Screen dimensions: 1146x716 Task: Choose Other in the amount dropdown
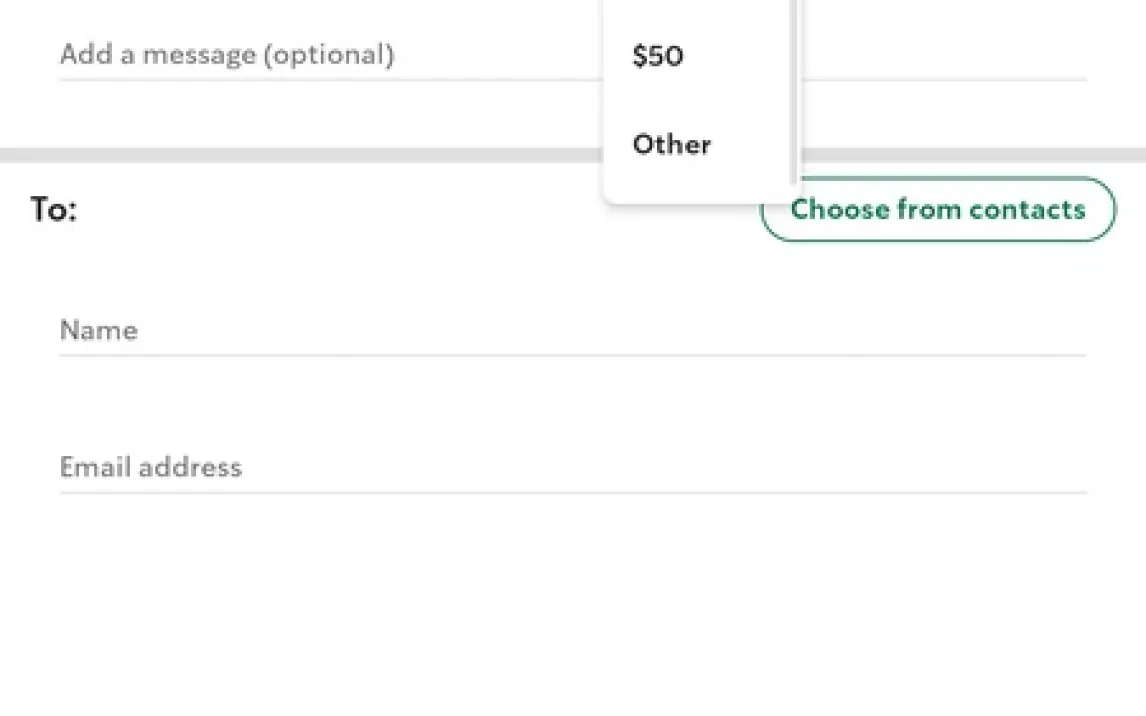(671, 144)
